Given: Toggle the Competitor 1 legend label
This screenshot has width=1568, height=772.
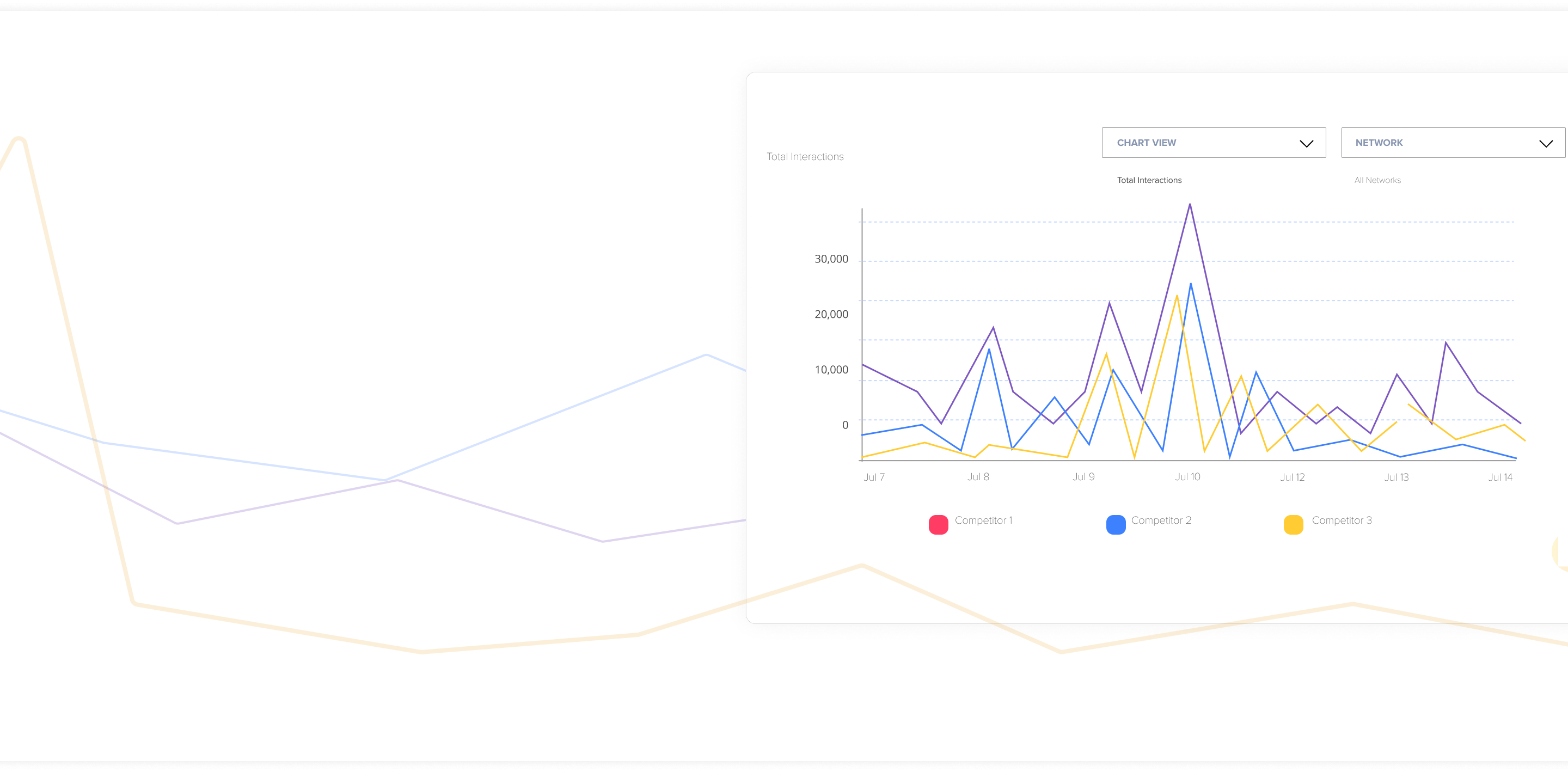Looking at the screenshot, I should (x=983, y=520).
